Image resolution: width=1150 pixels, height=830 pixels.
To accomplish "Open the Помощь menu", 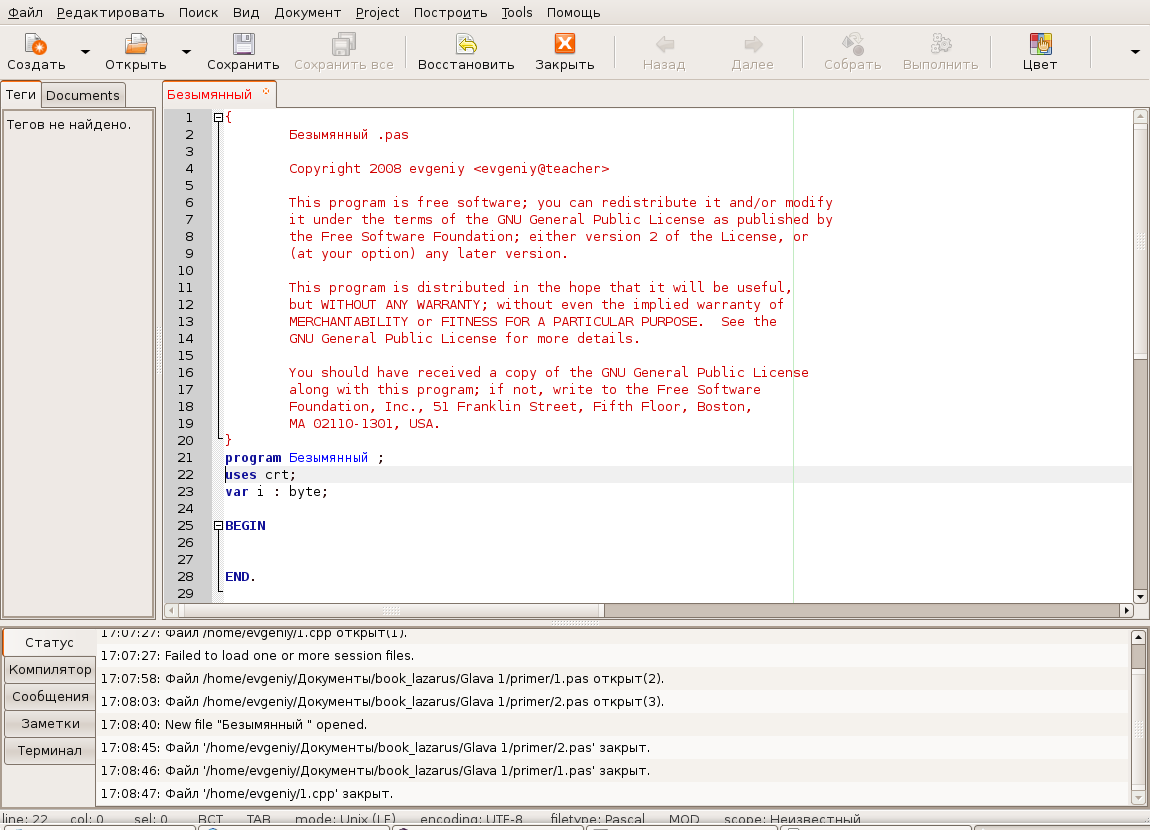I will [x=574, y=12].
